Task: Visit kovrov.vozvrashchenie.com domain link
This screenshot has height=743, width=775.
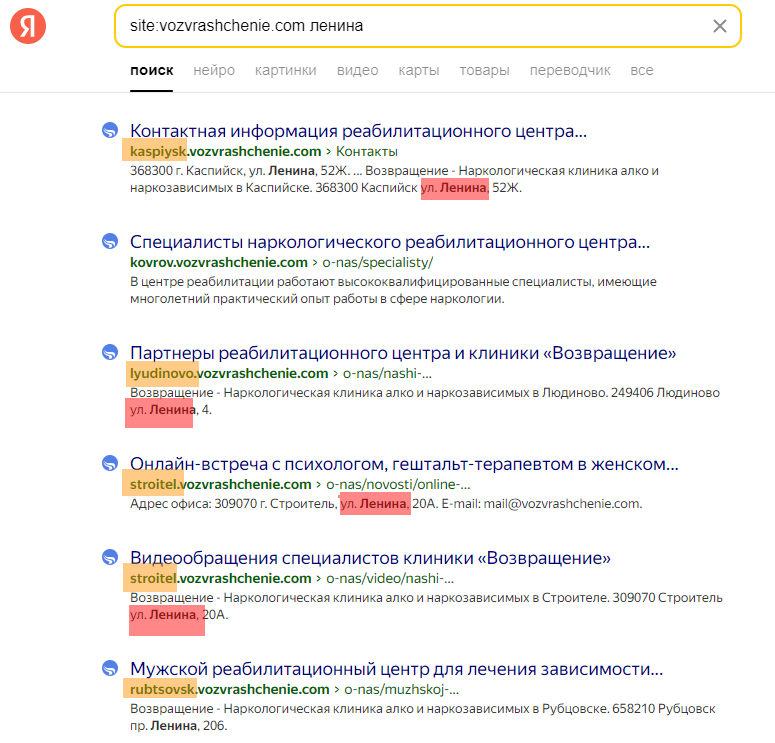Action: coord(219,262)
